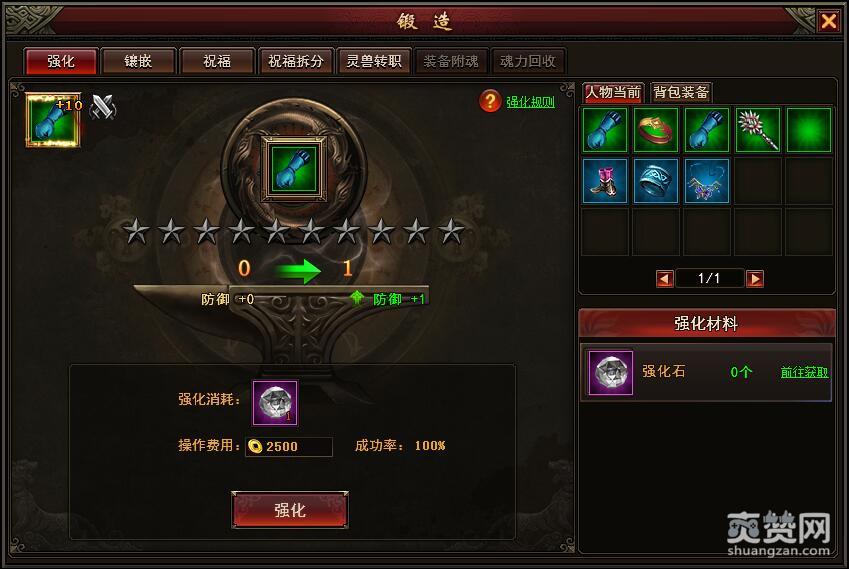849x569 pixels.
Task: Pick the pink boots equipment icon
Action: (605, 181)
